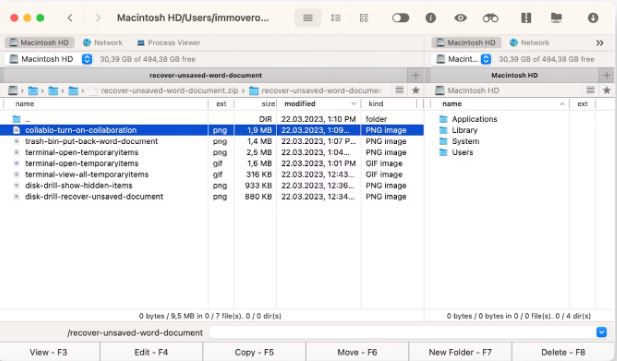Click Macintosh HD in right breadcrumb

point(467,91)
